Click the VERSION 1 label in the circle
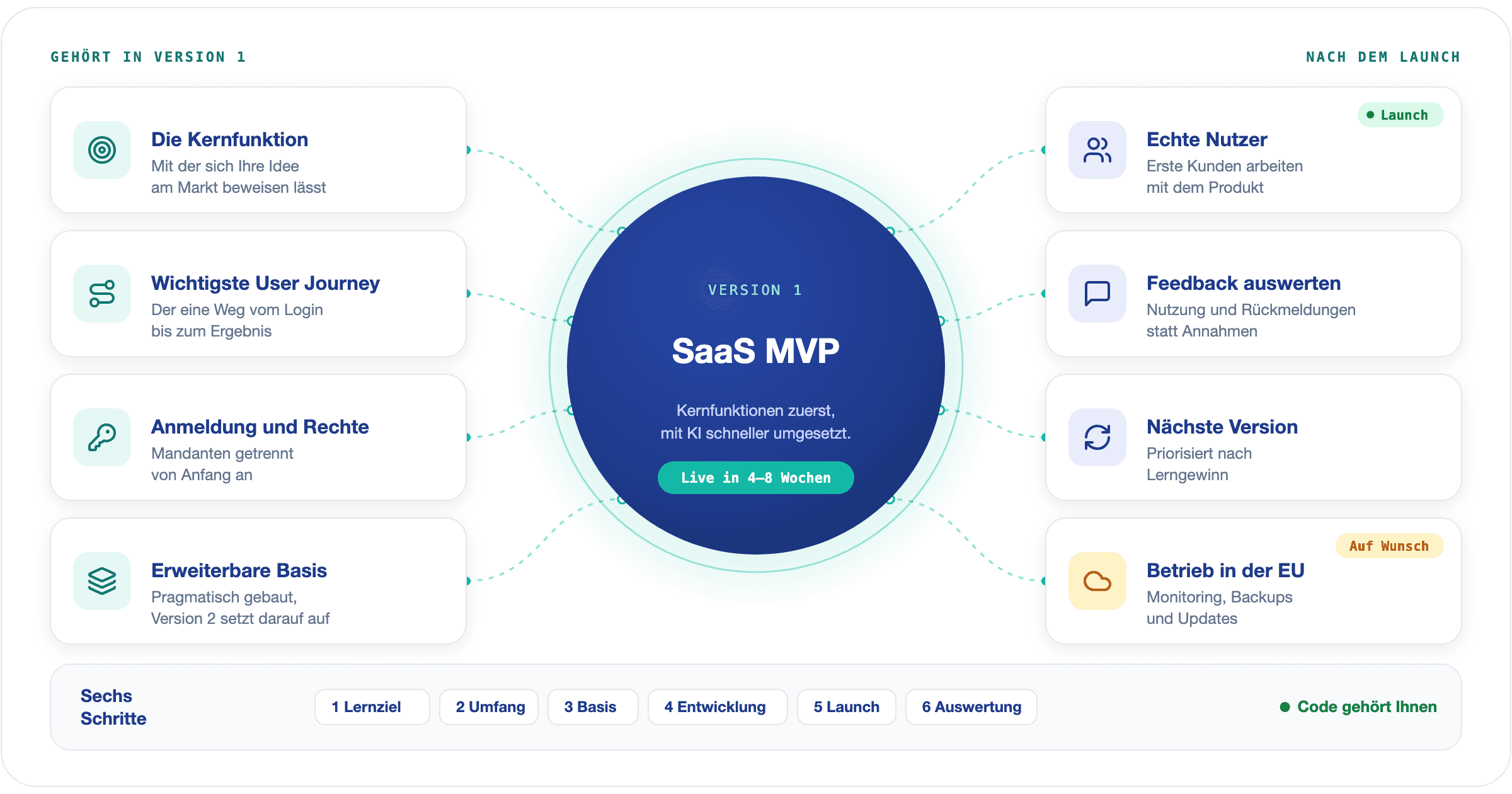The height and width of the screenshot is (794, 1512). pyautogui.click(x=755, y=290)
